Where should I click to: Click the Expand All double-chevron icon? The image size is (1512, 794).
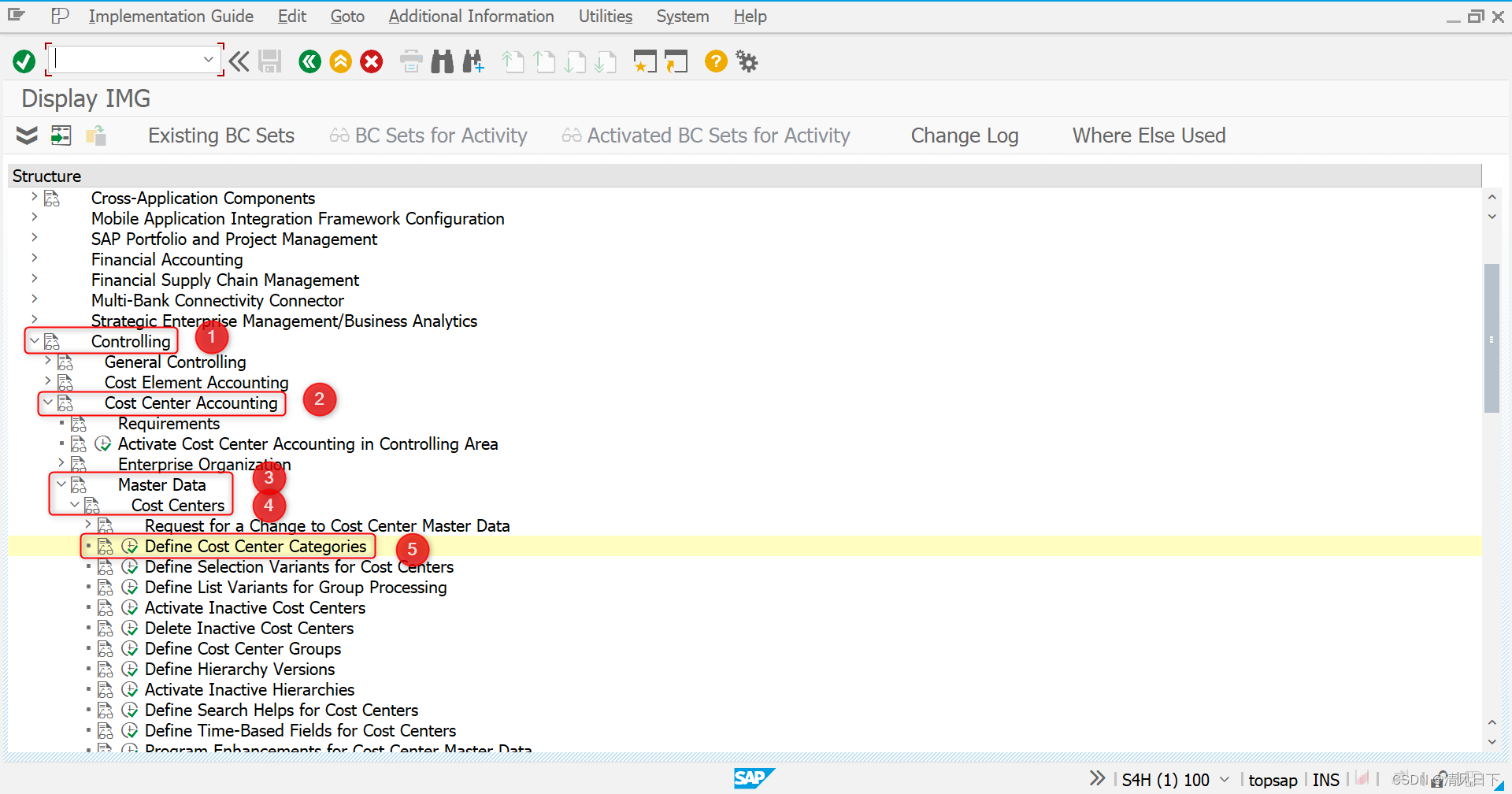click(x=27, y=135)
